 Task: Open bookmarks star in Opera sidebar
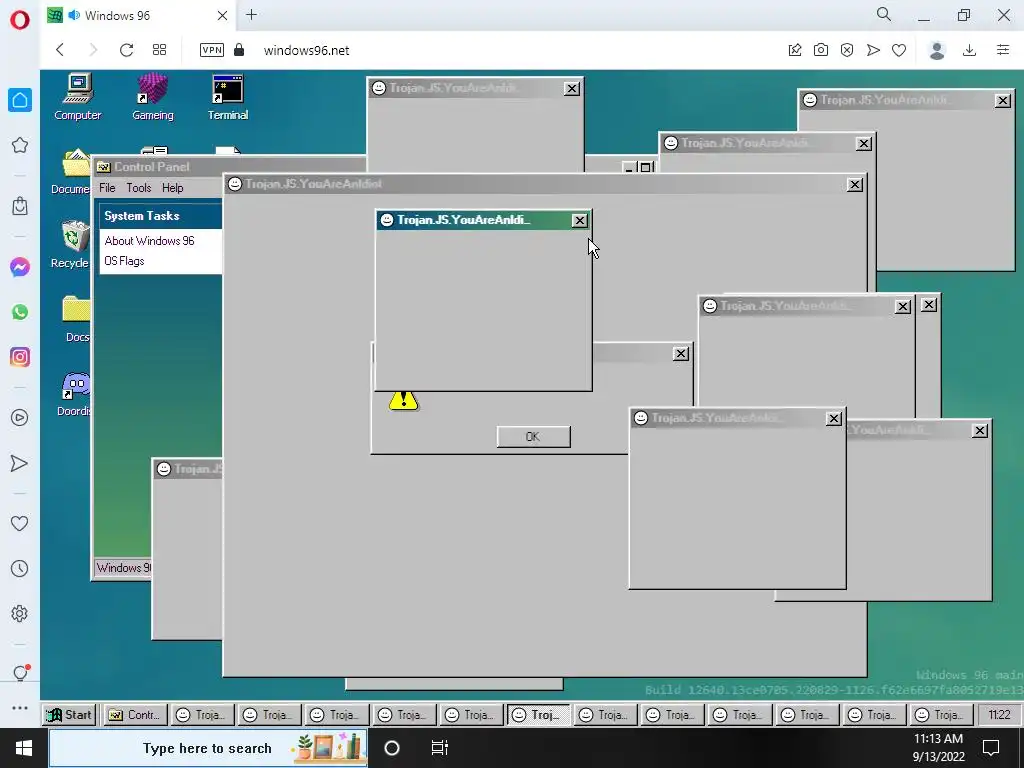20,145
